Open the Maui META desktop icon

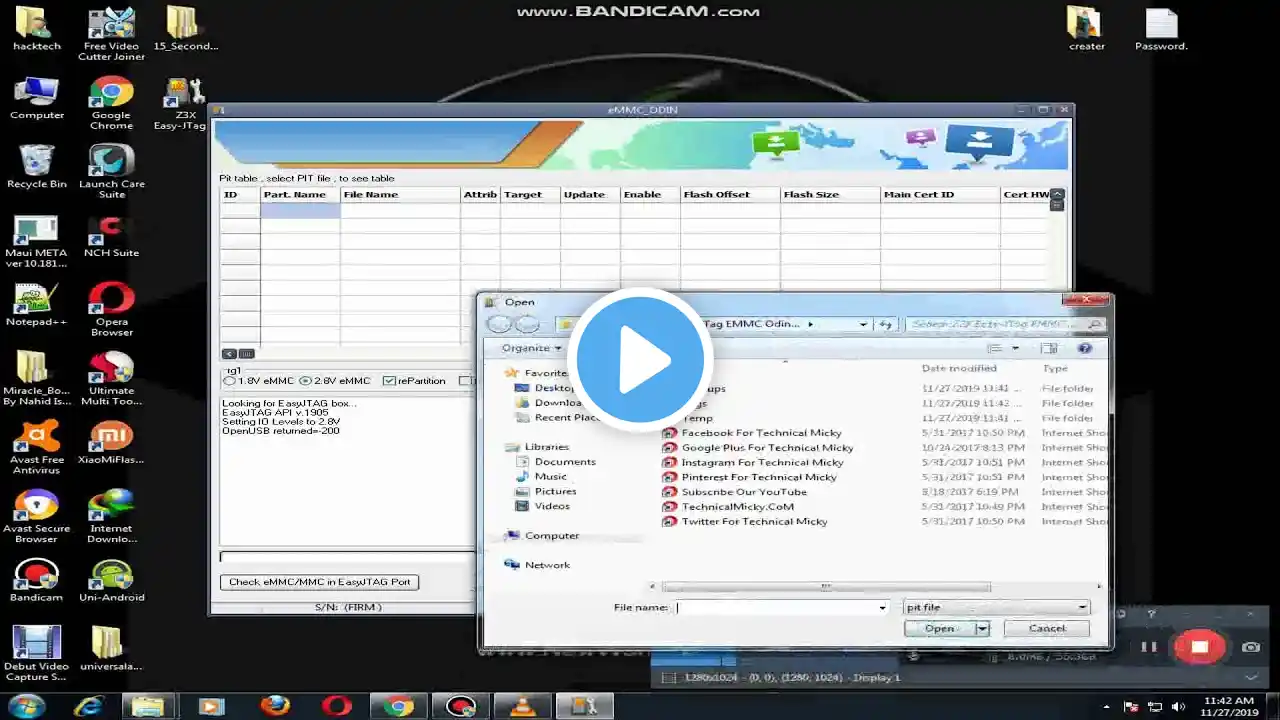click(x=37, y=242)
